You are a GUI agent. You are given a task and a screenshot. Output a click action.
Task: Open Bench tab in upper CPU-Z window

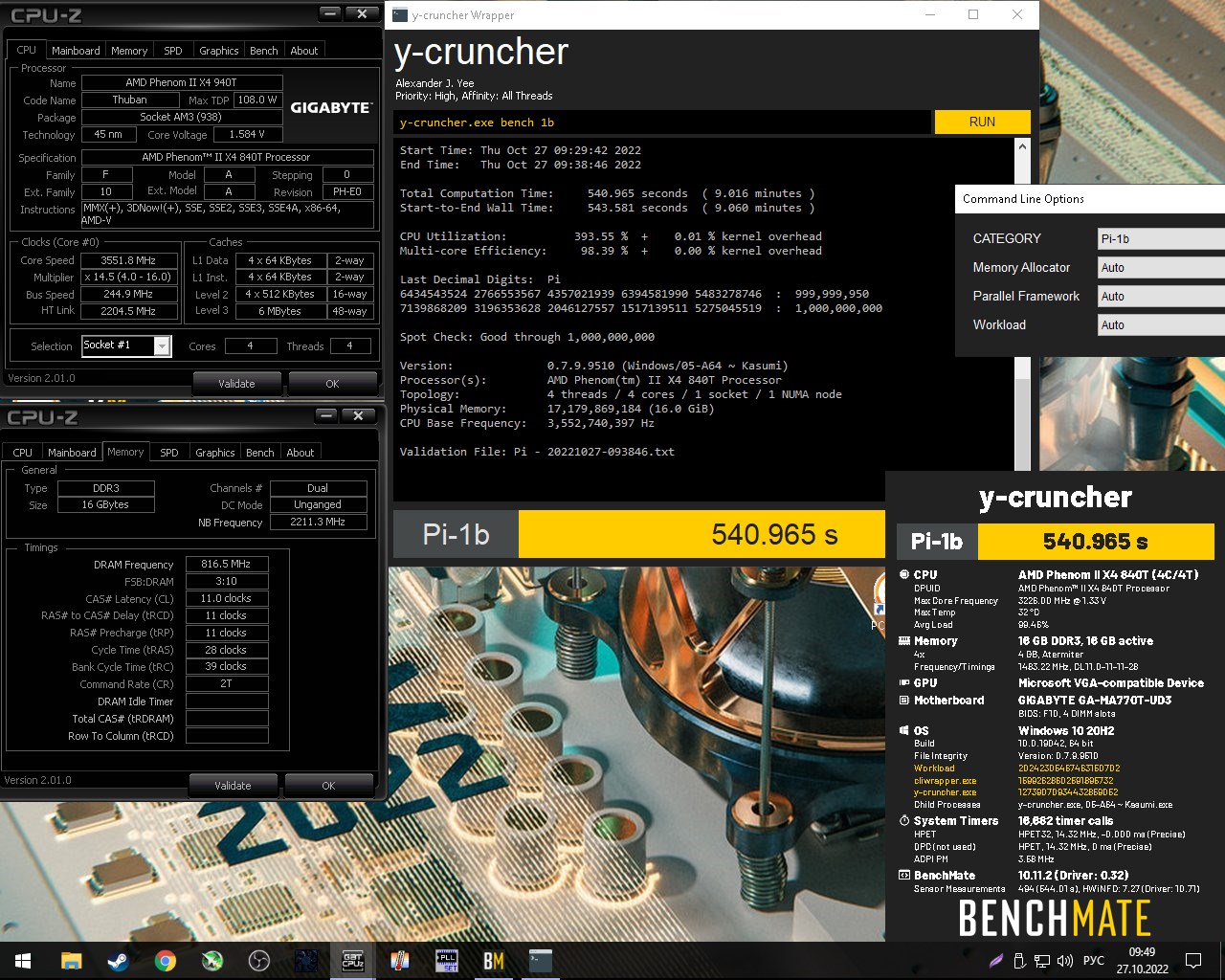(x=264, y=51)
